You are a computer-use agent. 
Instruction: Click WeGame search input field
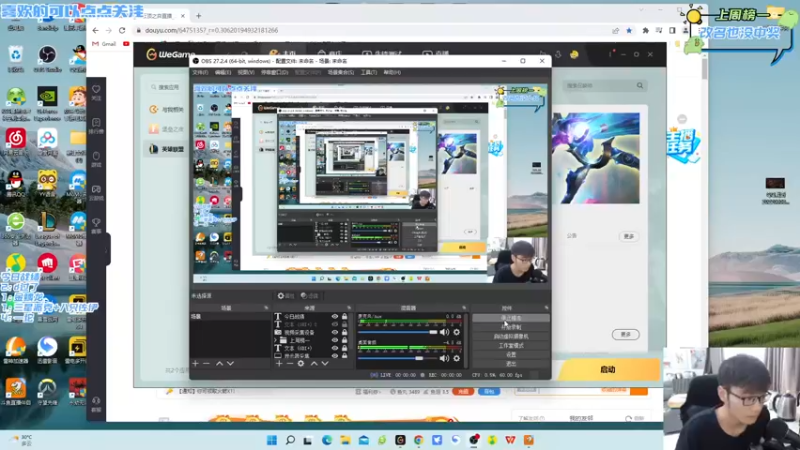[165, 87]
